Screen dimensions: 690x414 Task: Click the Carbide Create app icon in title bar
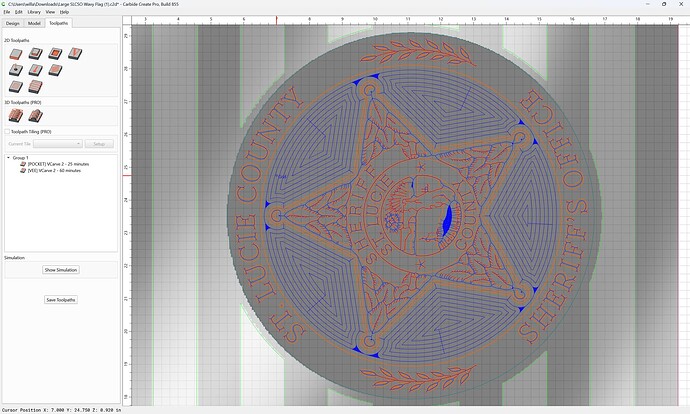pos(4,4)
